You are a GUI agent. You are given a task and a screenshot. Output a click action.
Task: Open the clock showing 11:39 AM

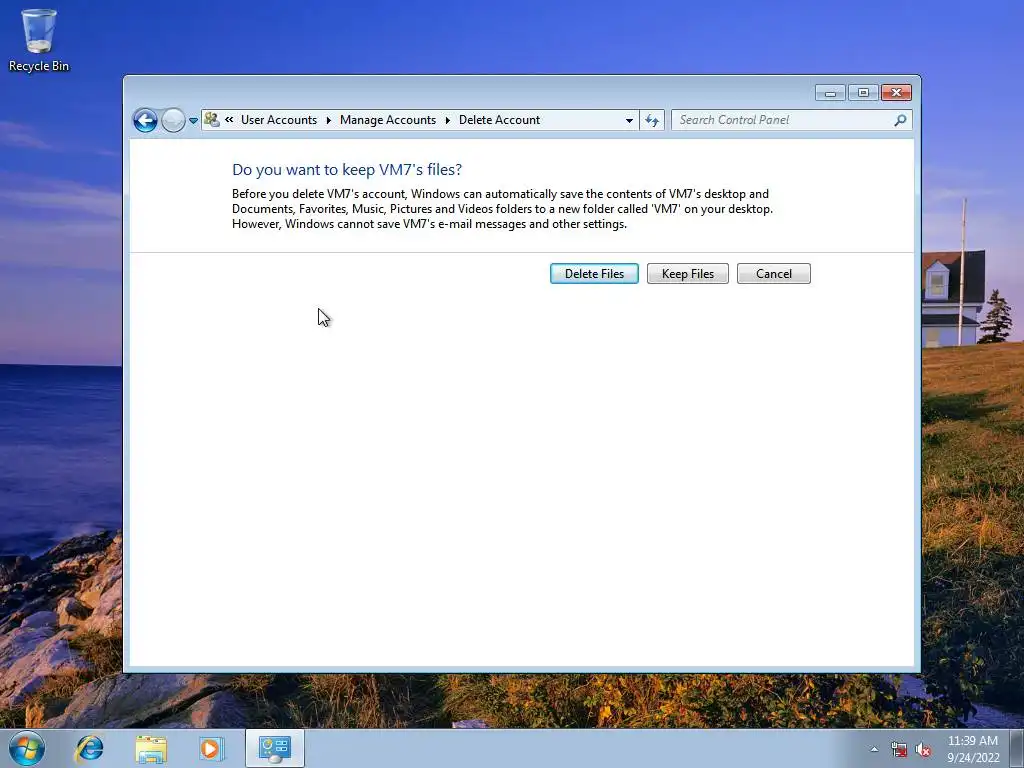click(x=972, y=748)
